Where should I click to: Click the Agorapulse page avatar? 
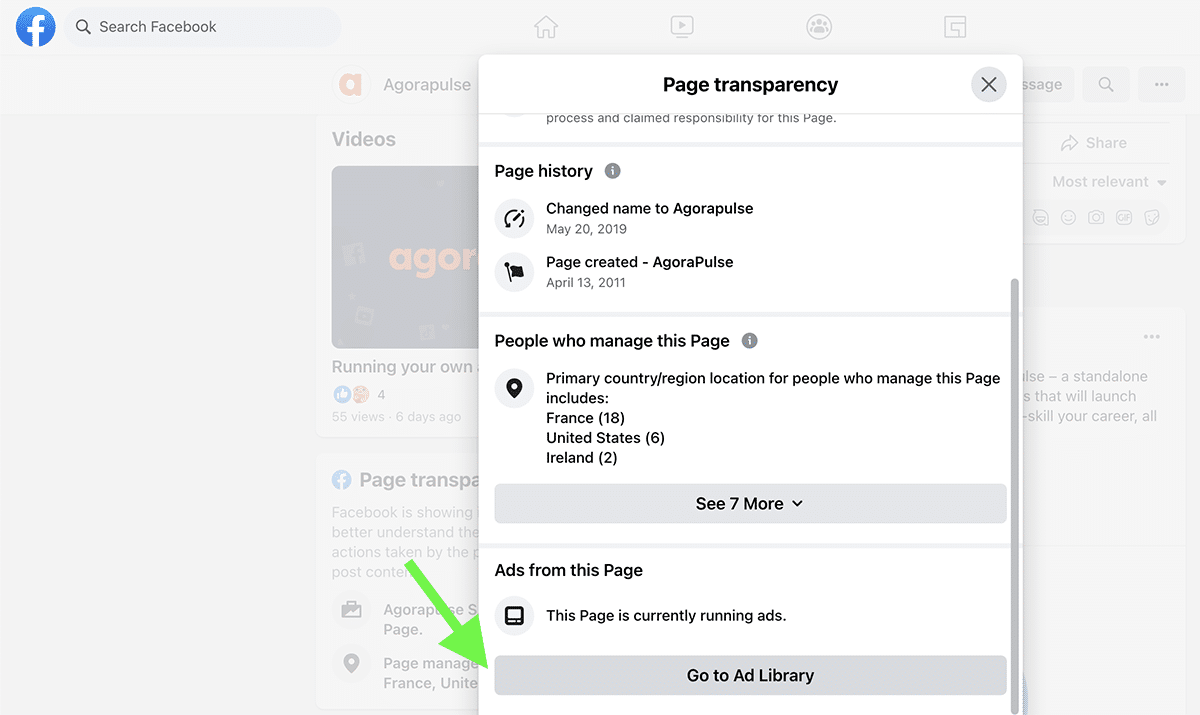[350, 85]
